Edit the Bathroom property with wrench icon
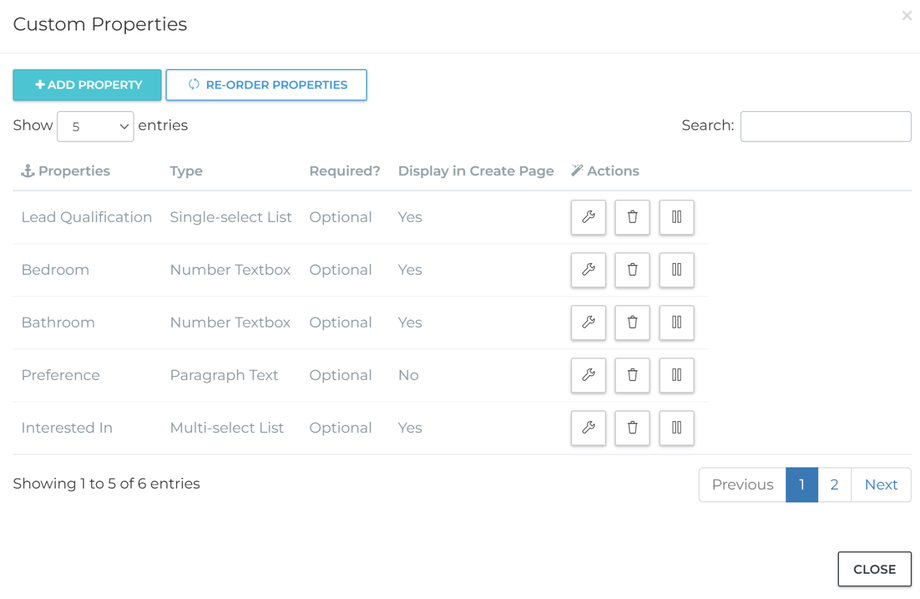 (x=588, y=323)
